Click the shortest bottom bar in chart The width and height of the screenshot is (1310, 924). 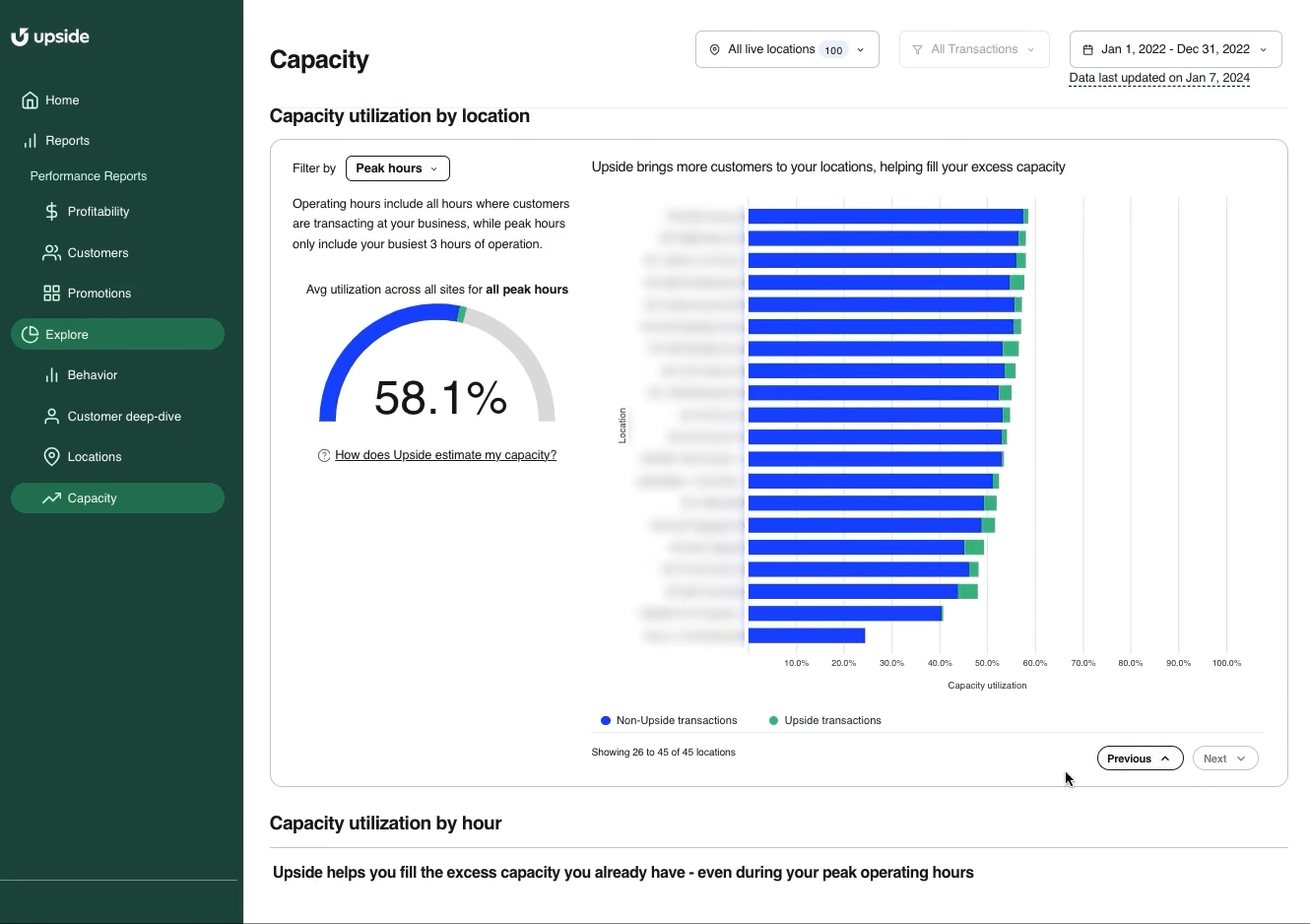(807, 636)
